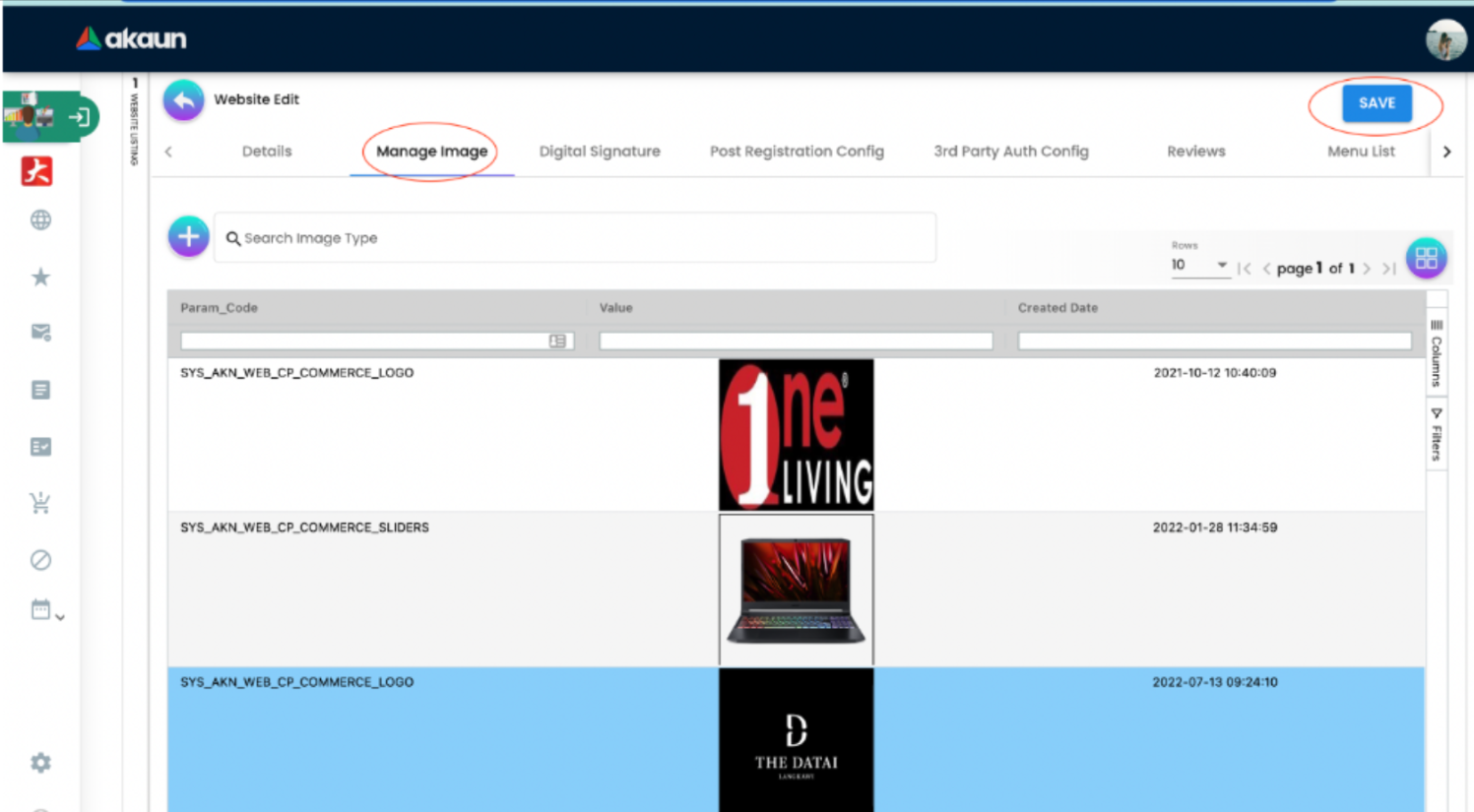1474x812 pixels.
Task: Sort by Created Date column header
Action: click(x=1057, y=308)
